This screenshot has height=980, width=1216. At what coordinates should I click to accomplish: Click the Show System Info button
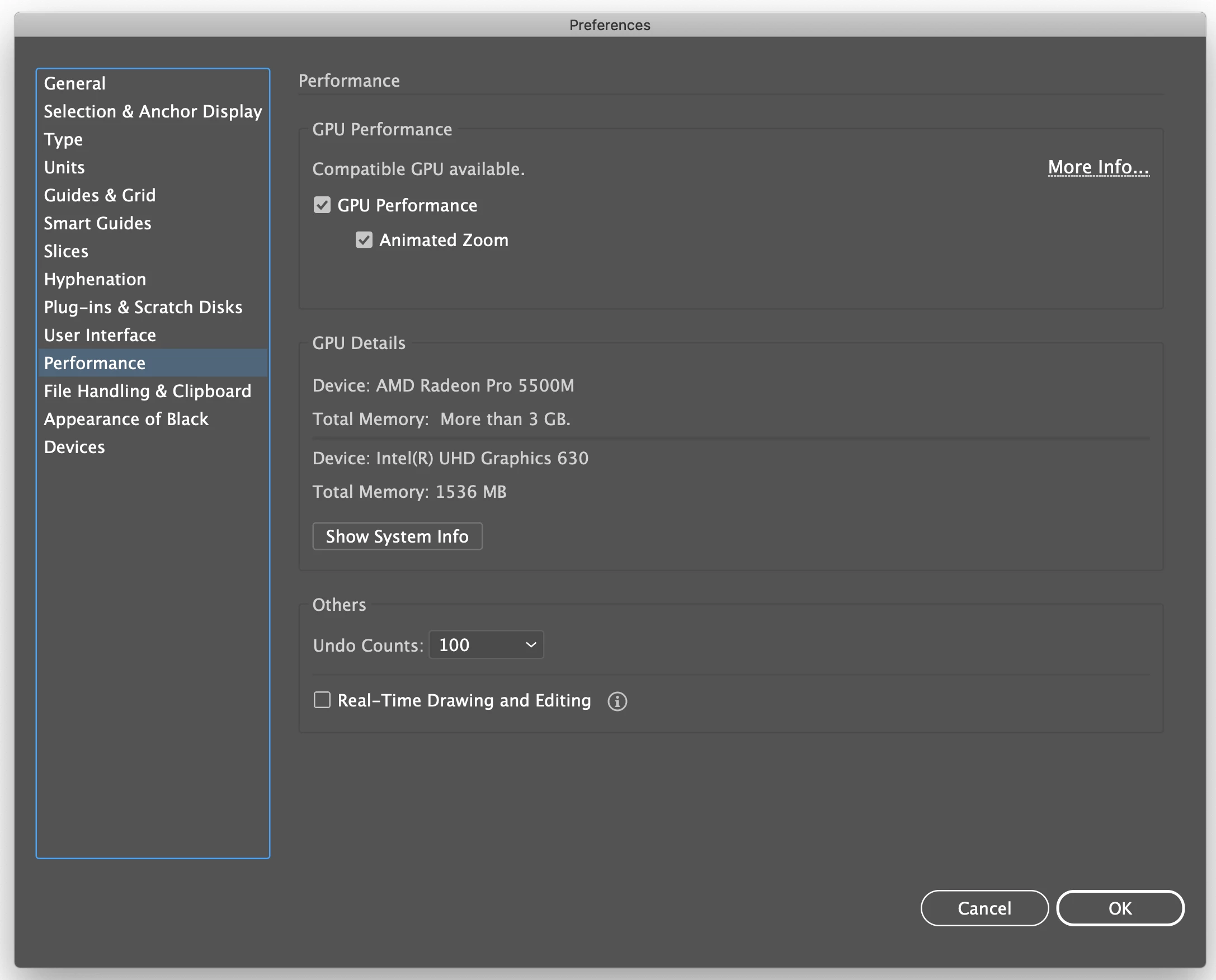click(397, 536)
